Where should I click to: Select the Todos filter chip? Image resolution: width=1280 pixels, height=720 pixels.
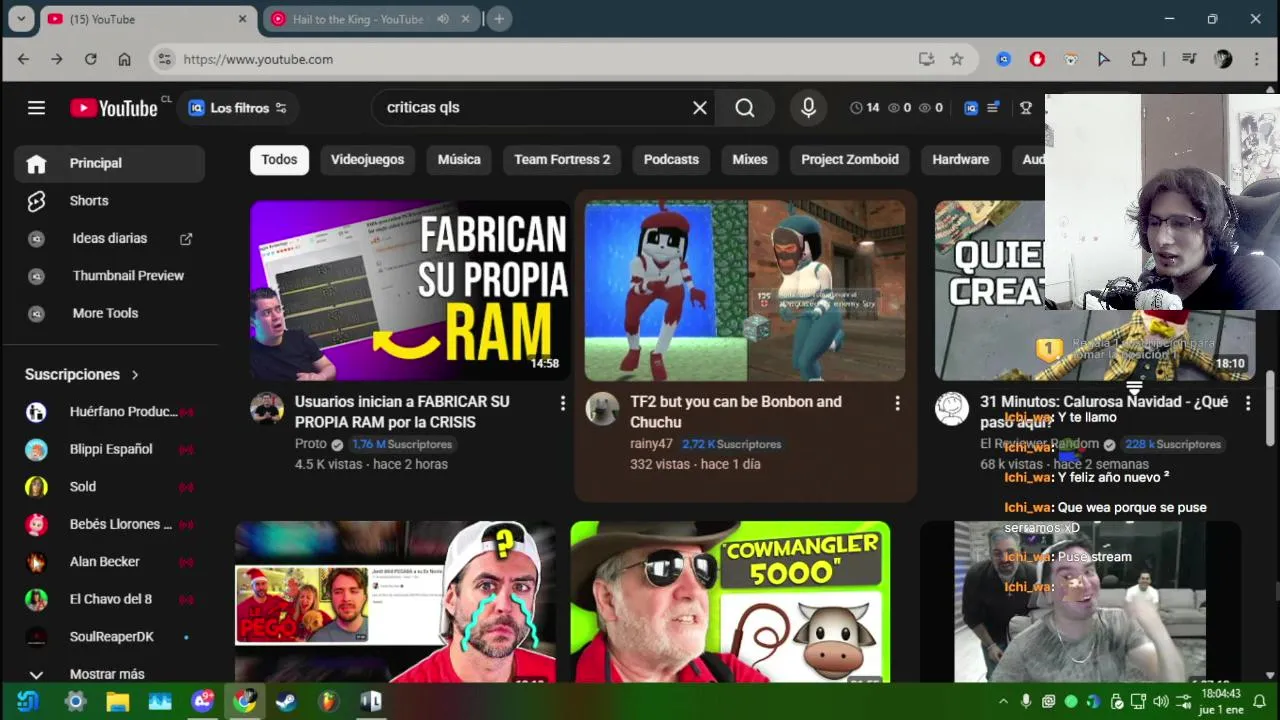pyautogui.click(x=279, y=160)
